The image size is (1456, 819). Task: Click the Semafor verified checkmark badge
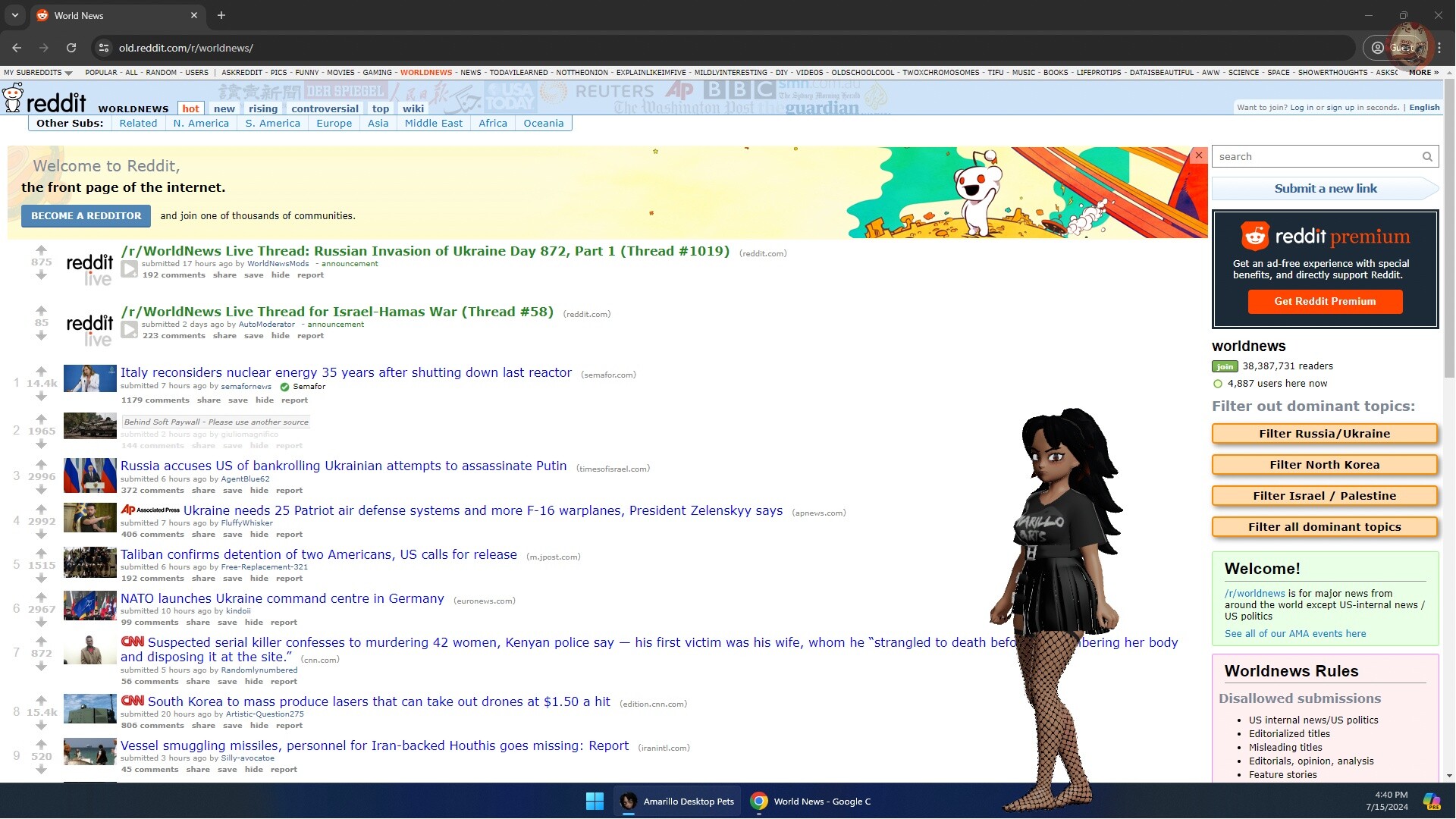[284, 387]
